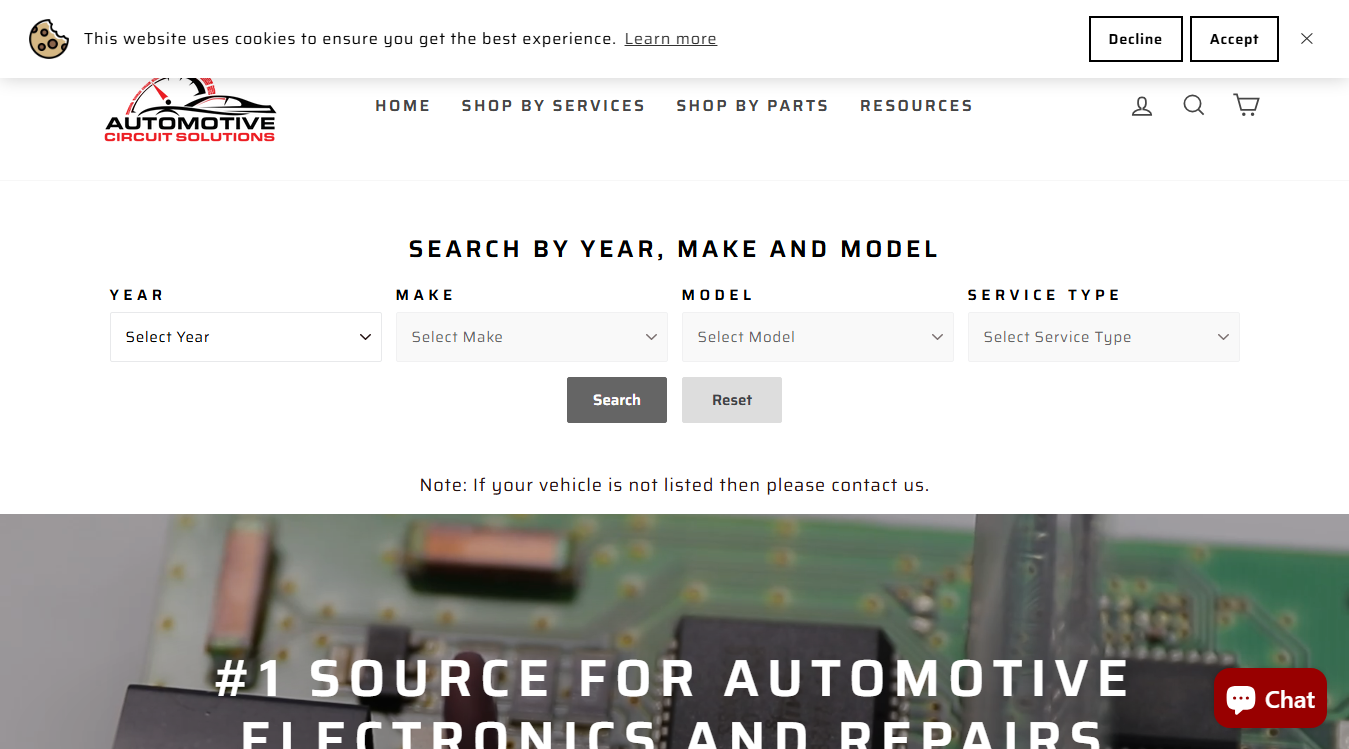Open the site search magnifier icon
Viewport: 1349px width, 749px height.
1194,105
